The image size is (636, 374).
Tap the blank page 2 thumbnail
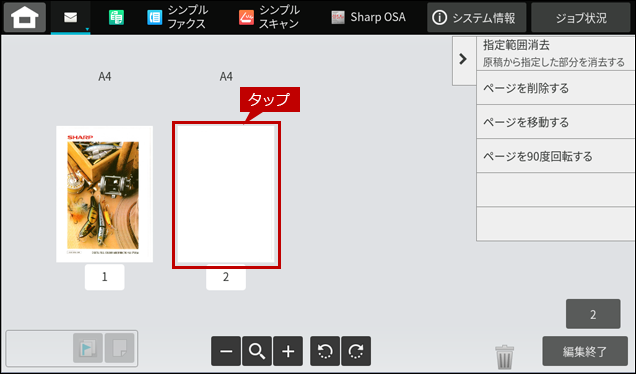click(226, 195)
